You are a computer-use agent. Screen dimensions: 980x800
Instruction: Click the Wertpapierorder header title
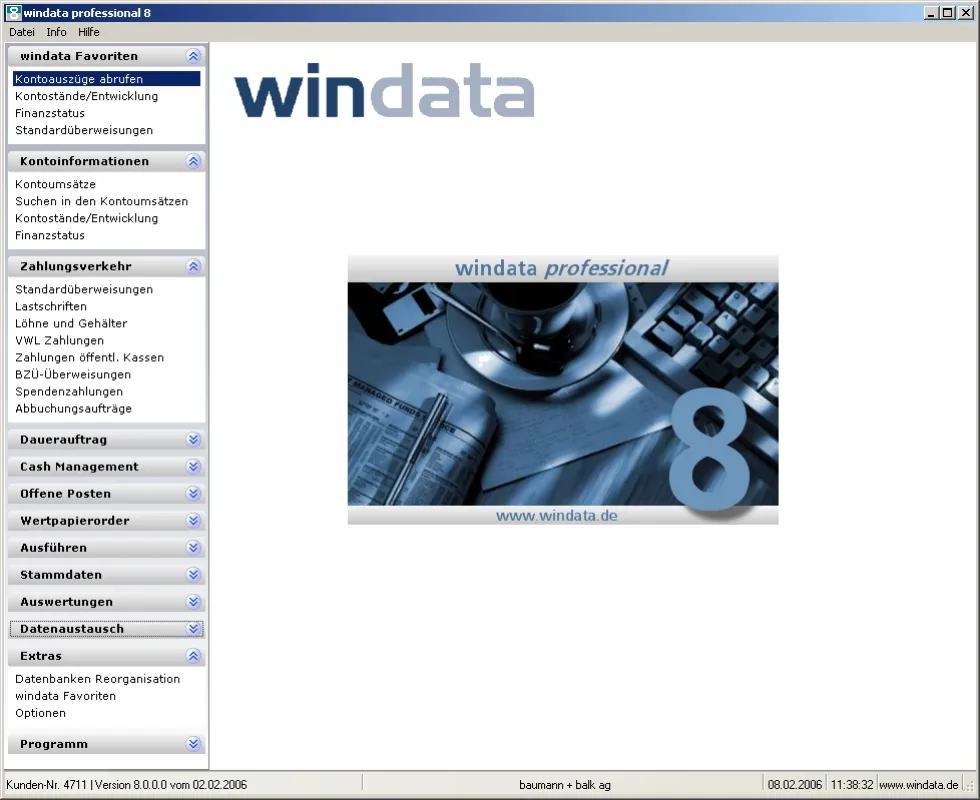point(75,521)
